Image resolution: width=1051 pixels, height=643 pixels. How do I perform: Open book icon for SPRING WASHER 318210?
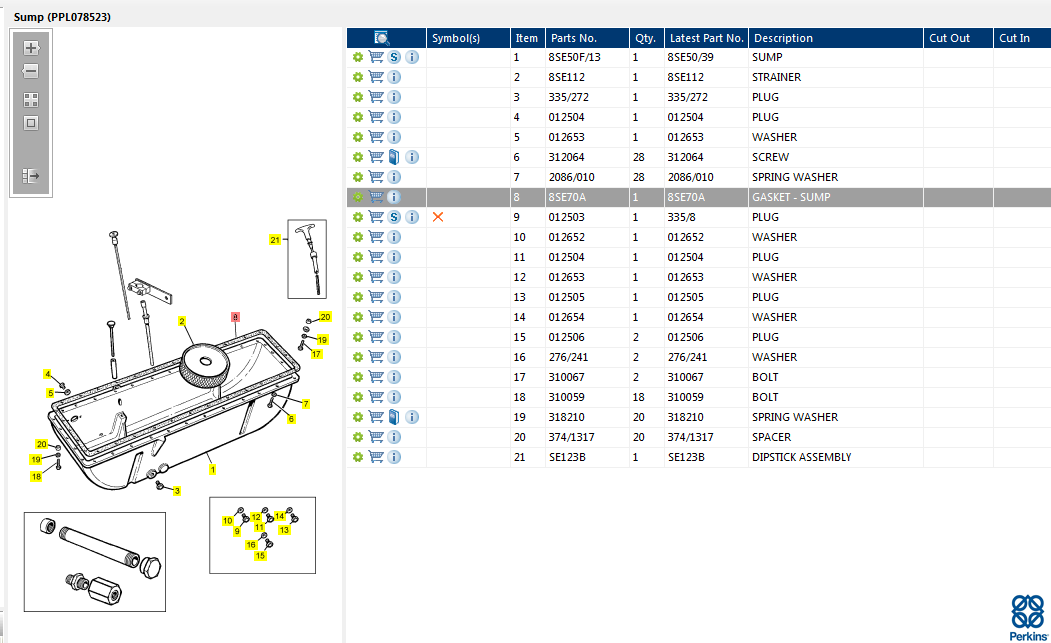394,417
